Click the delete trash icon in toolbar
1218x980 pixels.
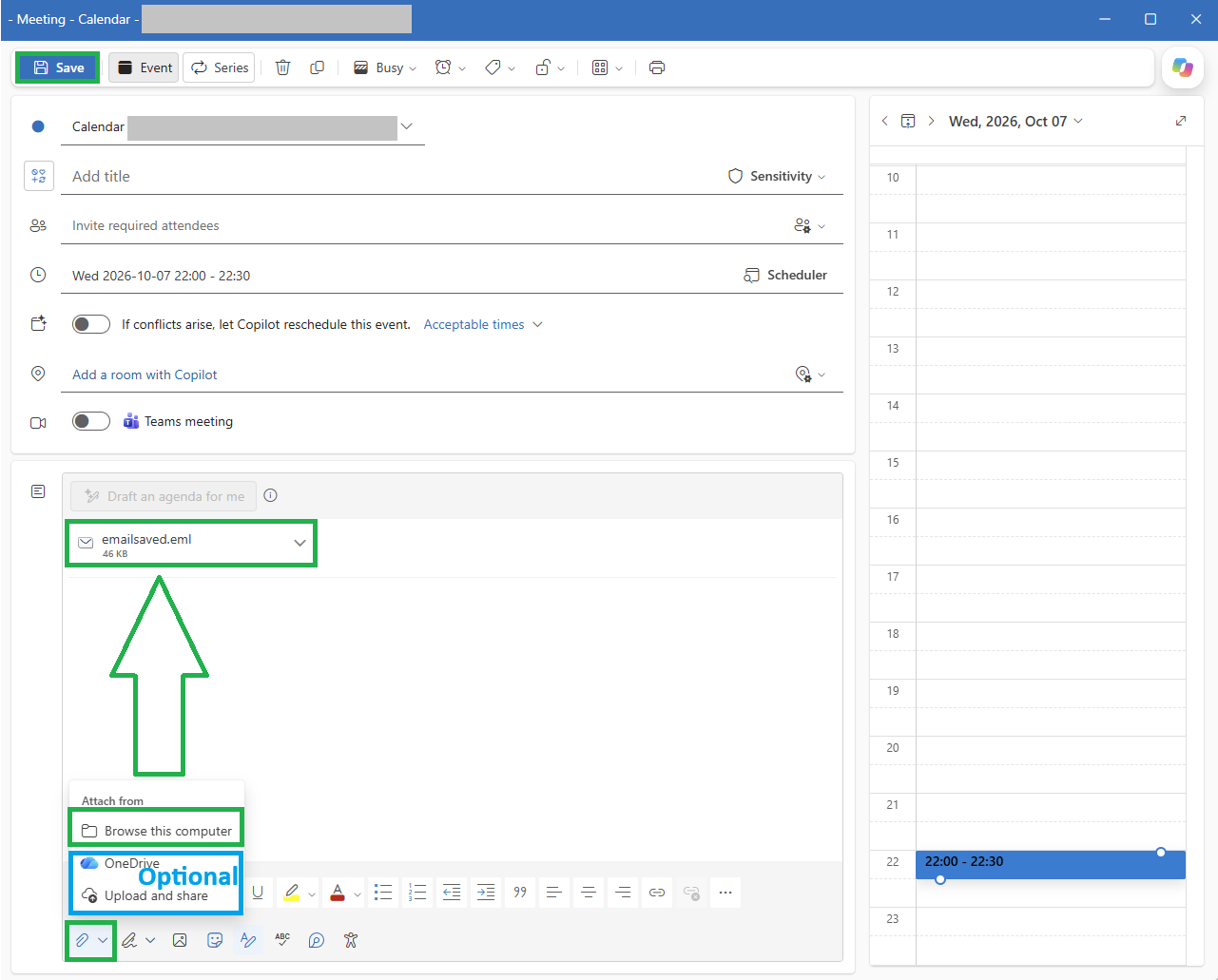282,67
